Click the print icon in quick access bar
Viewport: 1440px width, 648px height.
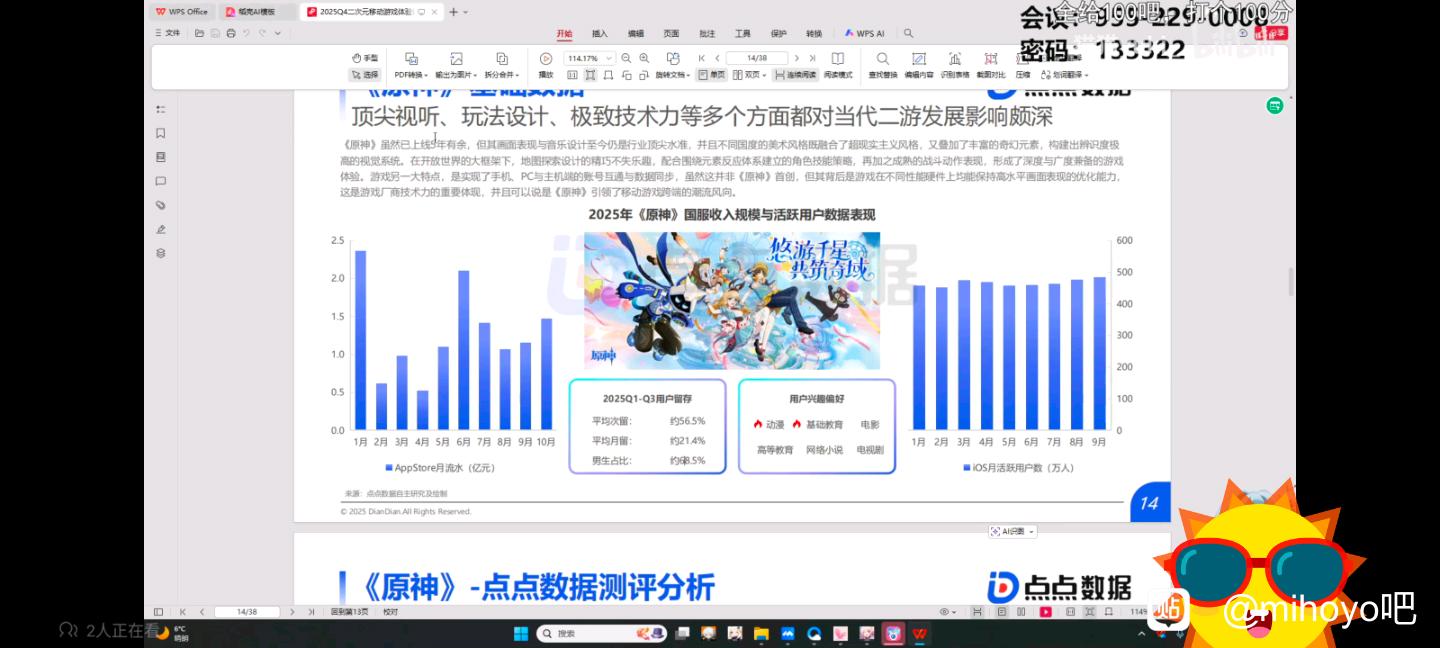(x=231, y=33)
